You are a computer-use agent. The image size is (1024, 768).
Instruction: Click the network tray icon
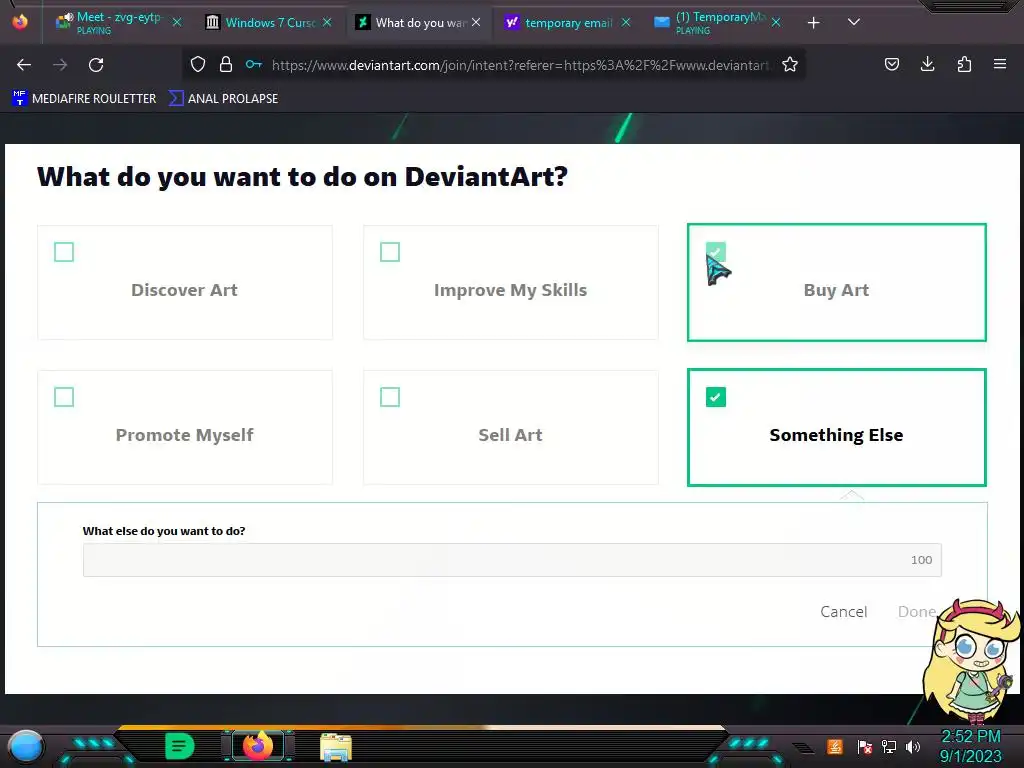[x=889, y=746]
